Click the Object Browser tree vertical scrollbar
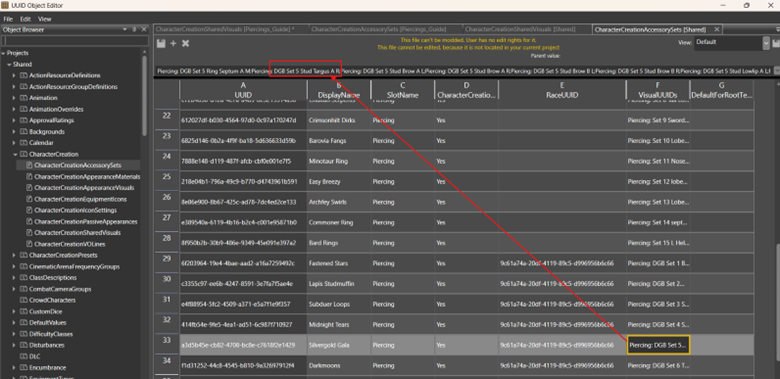This screenshot has width=780, height=379. click(x=144, y=95)
